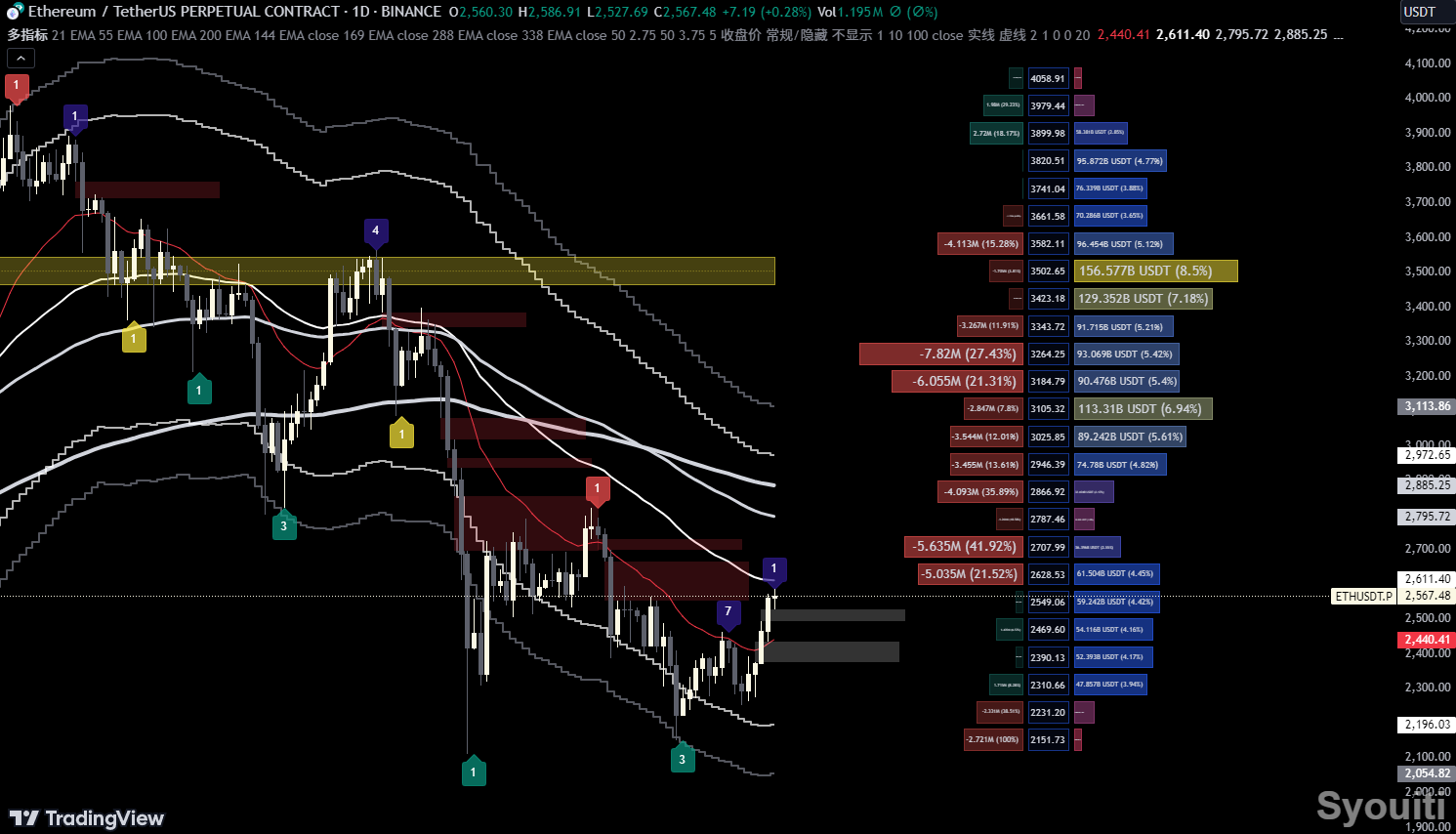The image size is (1456, 834).
Task: Click the 95.872B USDT (4.77%) volume bar
Action: (x=1120, y=161)
